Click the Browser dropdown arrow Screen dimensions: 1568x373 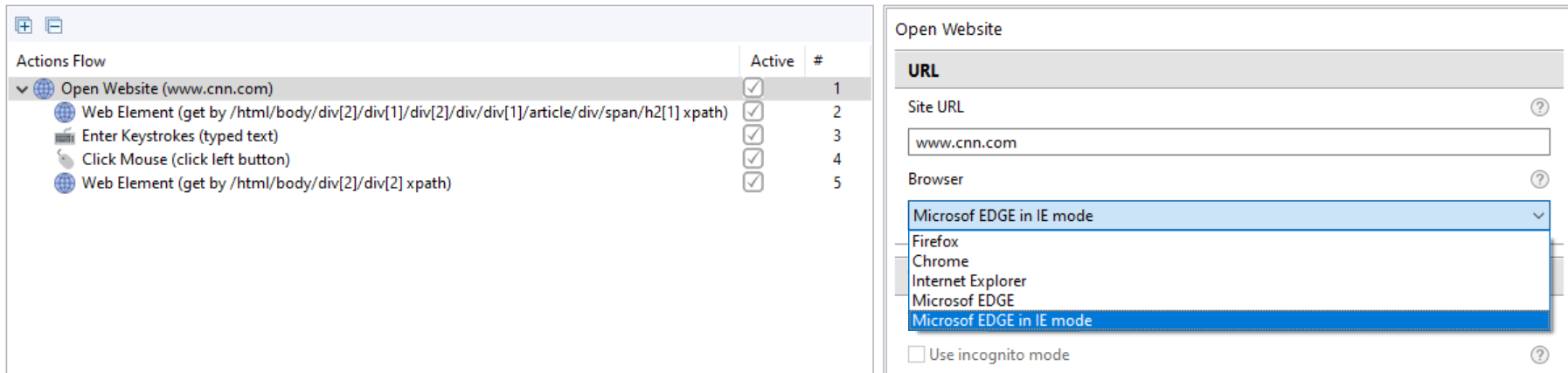(x=1537, y=216)
